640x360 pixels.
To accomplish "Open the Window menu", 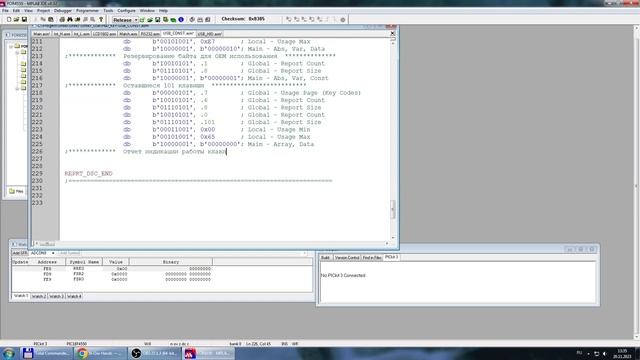I will [x=147, y=11].
